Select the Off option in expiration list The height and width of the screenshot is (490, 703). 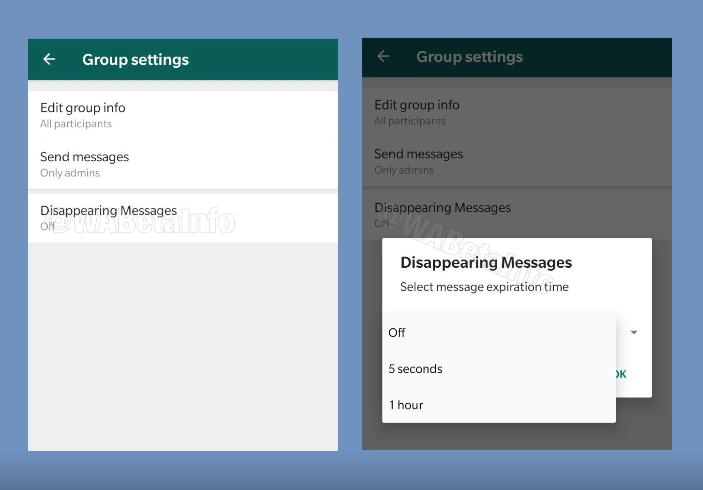point(499,333)
